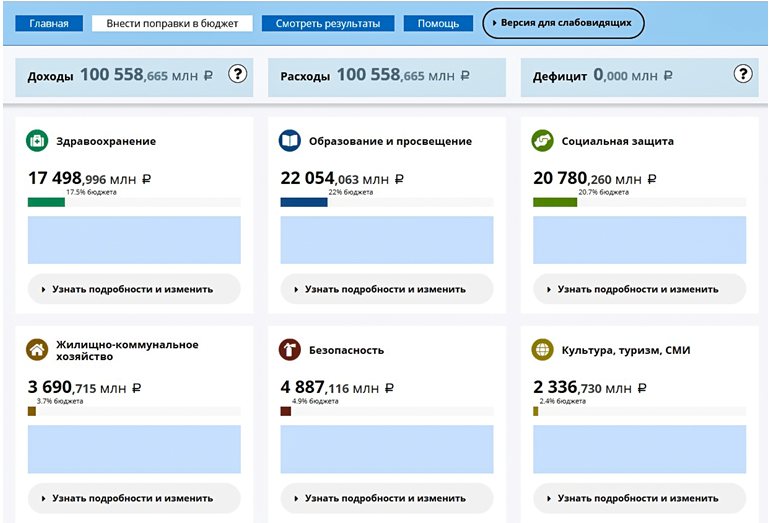Open help question mark next to Дефицит
The height and width of the screenshot is (523, 769).
tap(742, 74)
